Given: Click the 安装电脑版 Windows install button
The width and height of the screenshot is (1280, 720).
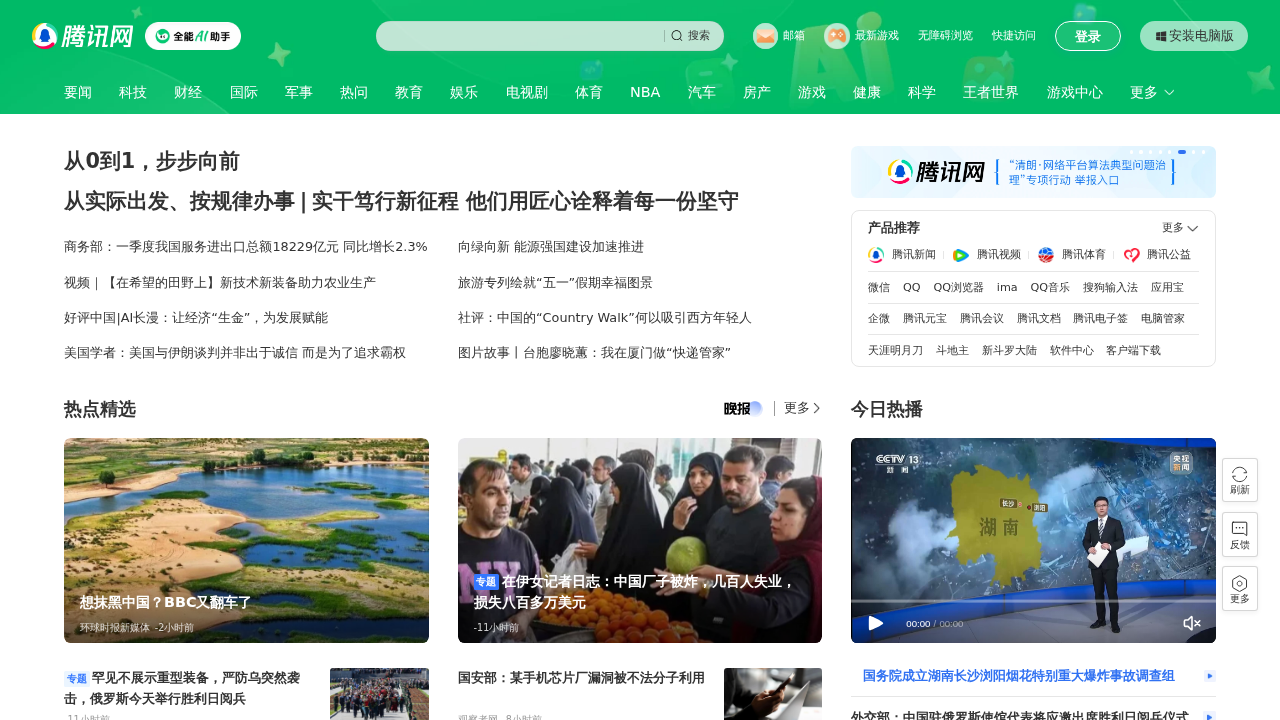Looking at the screenshot, I should [x=1194, y=36].
